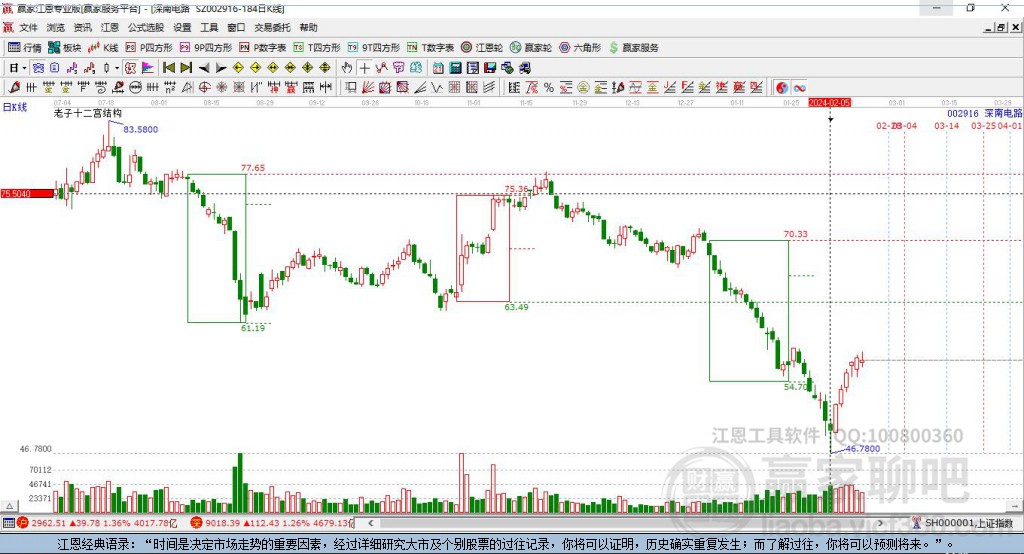Open the T四方形 tool
The height and width of the screenshot is (554, 1024).
click(317, 48)
